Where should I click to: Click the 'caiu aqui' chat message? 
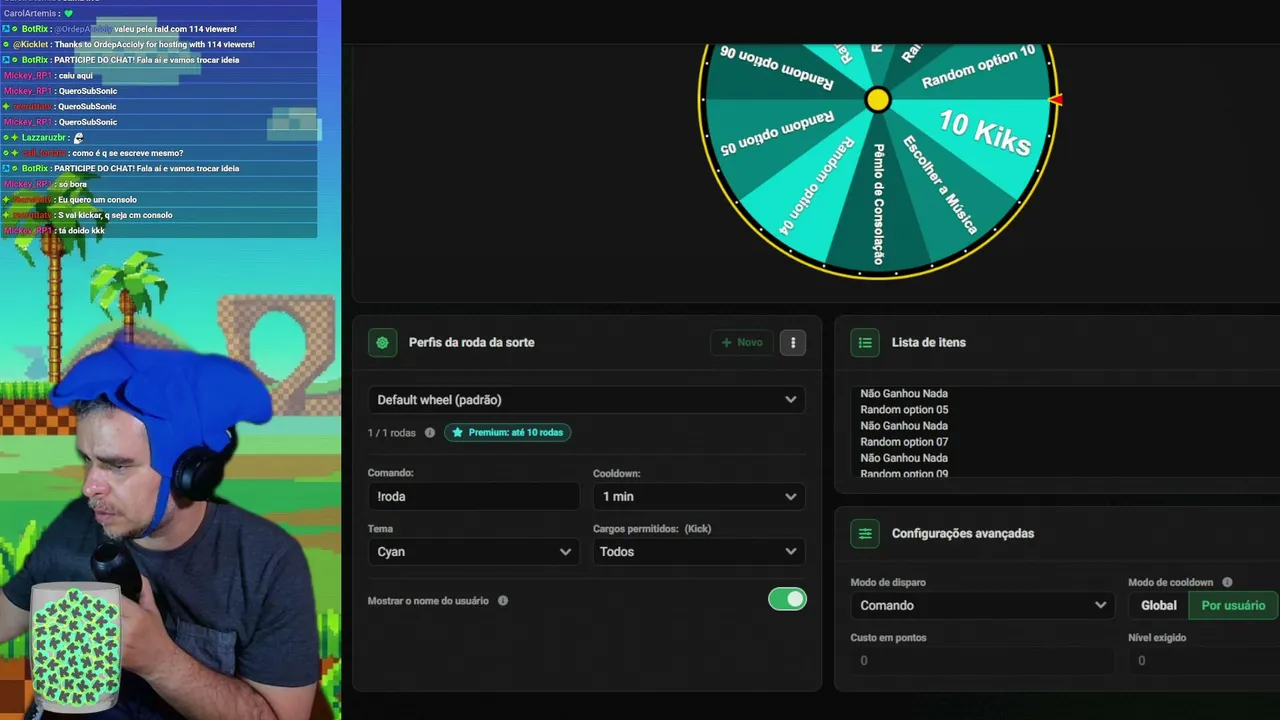[x=48, y=76]
